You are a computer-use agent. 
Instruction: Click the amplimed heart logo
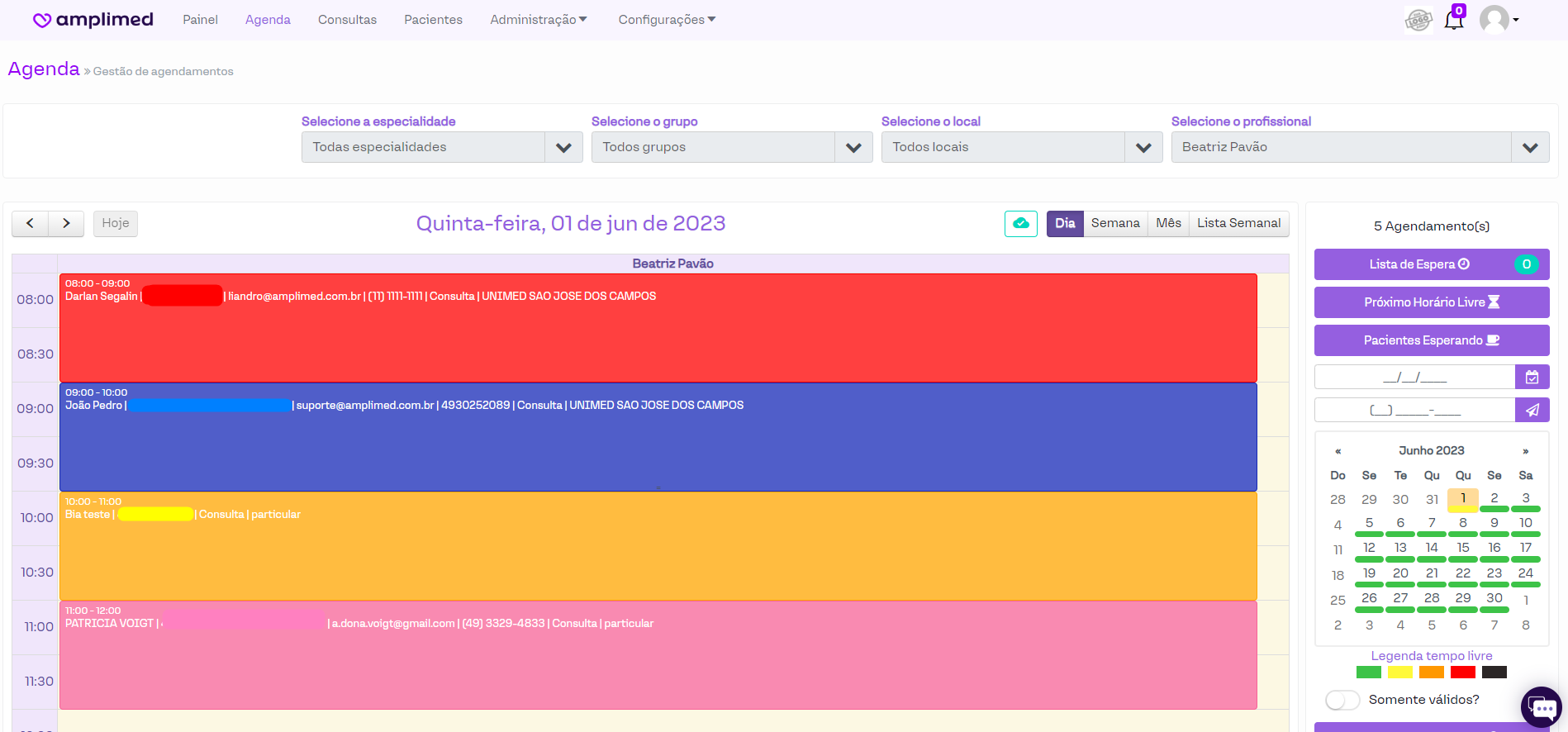42,20
